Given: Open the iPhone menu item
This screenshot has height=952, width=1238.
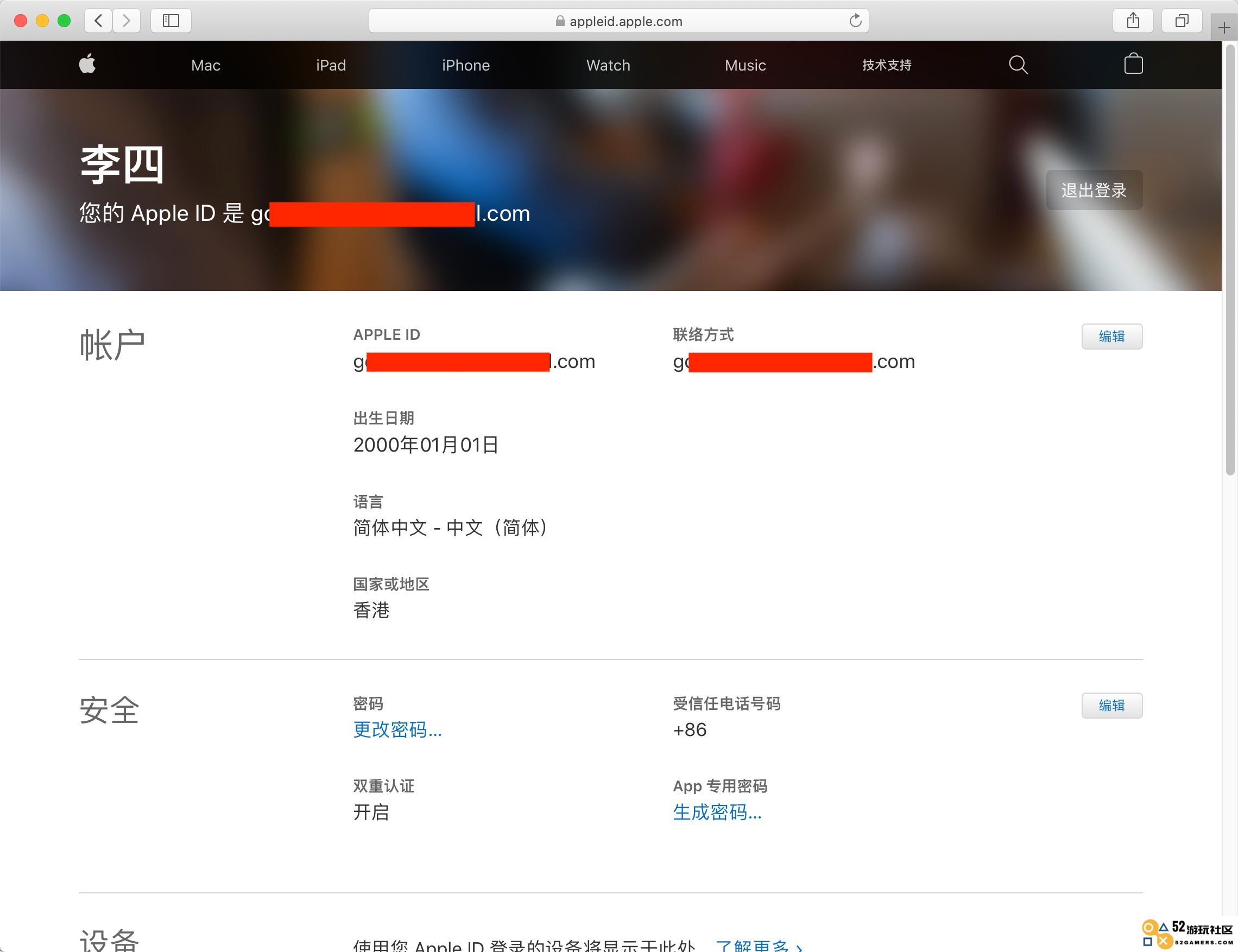Looking at the screenshot, I should click(466, 65).
